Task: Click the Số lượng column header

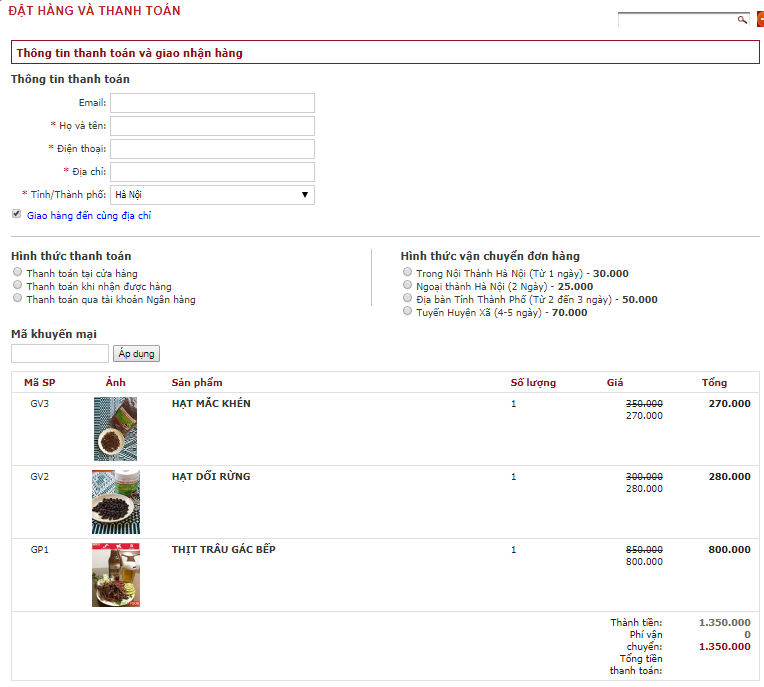Action: tap(533, 382)
